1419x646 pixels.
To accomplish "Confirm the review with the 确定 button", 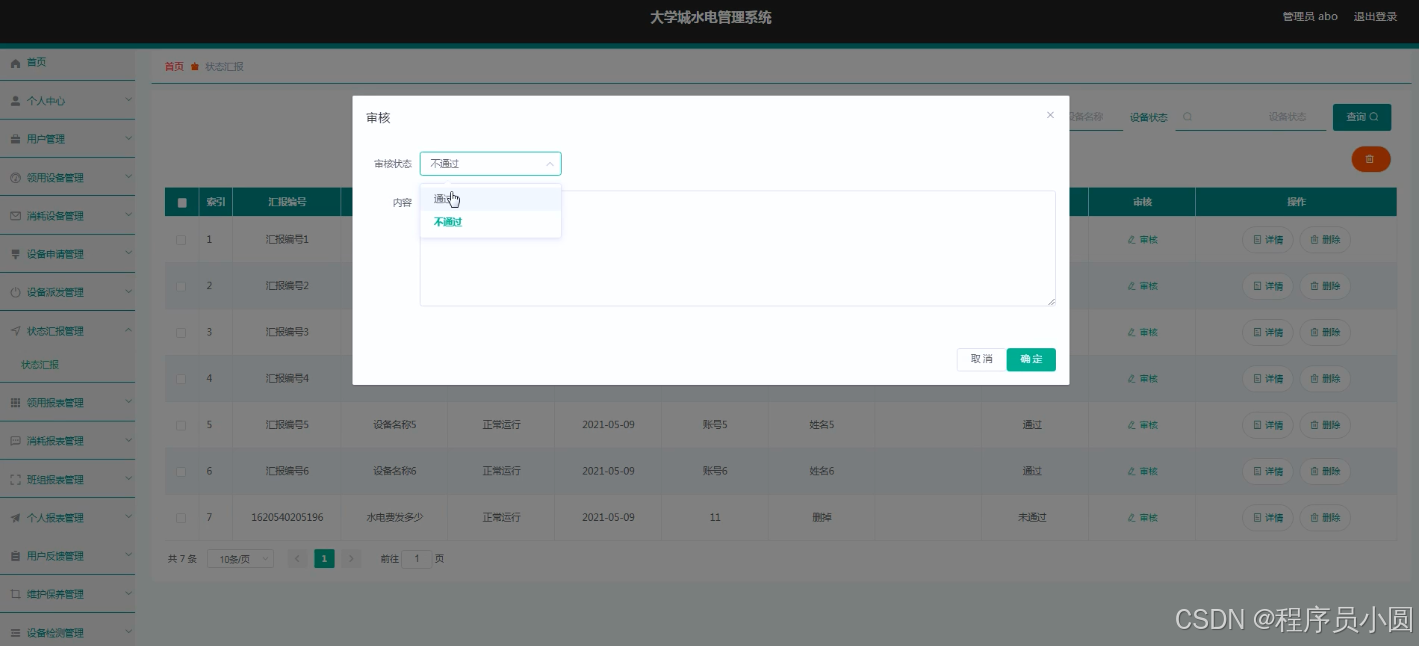I will point(1031,359).
